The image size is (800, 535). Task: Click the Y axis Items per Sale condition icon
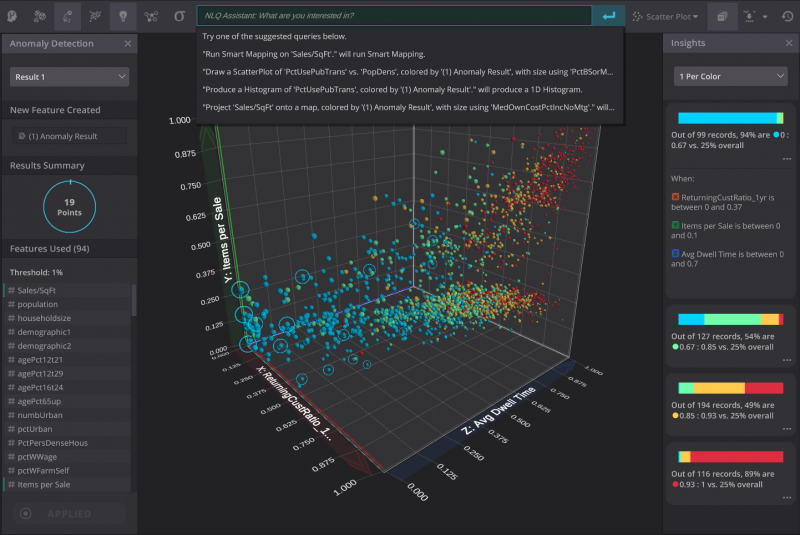click(x=676, y=225)
